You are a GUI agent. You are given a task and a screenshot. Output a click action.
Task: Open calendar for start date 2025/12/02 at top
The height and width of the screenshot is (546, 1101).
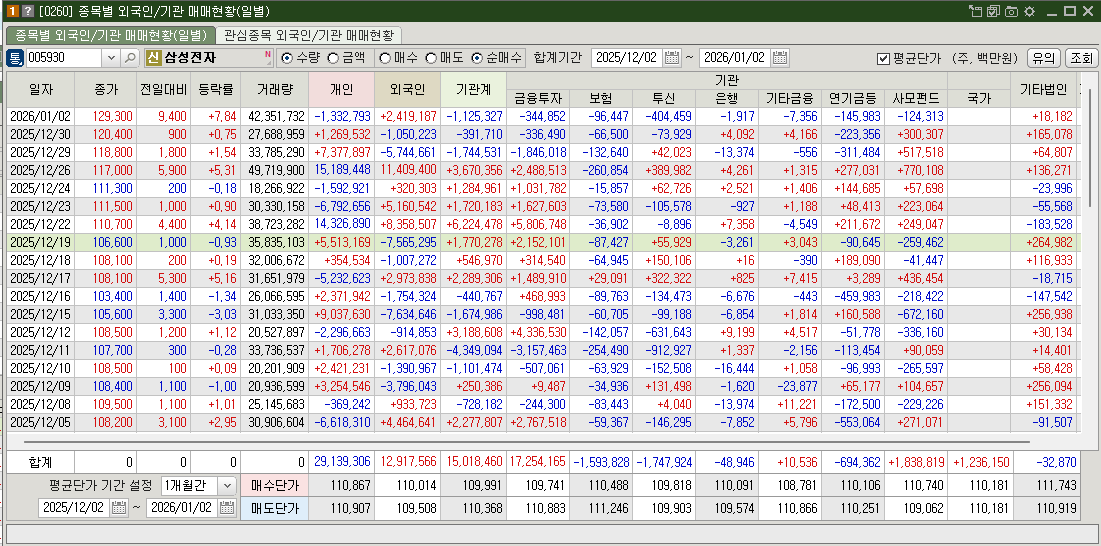pyautogui.click(x=672, y=58)
